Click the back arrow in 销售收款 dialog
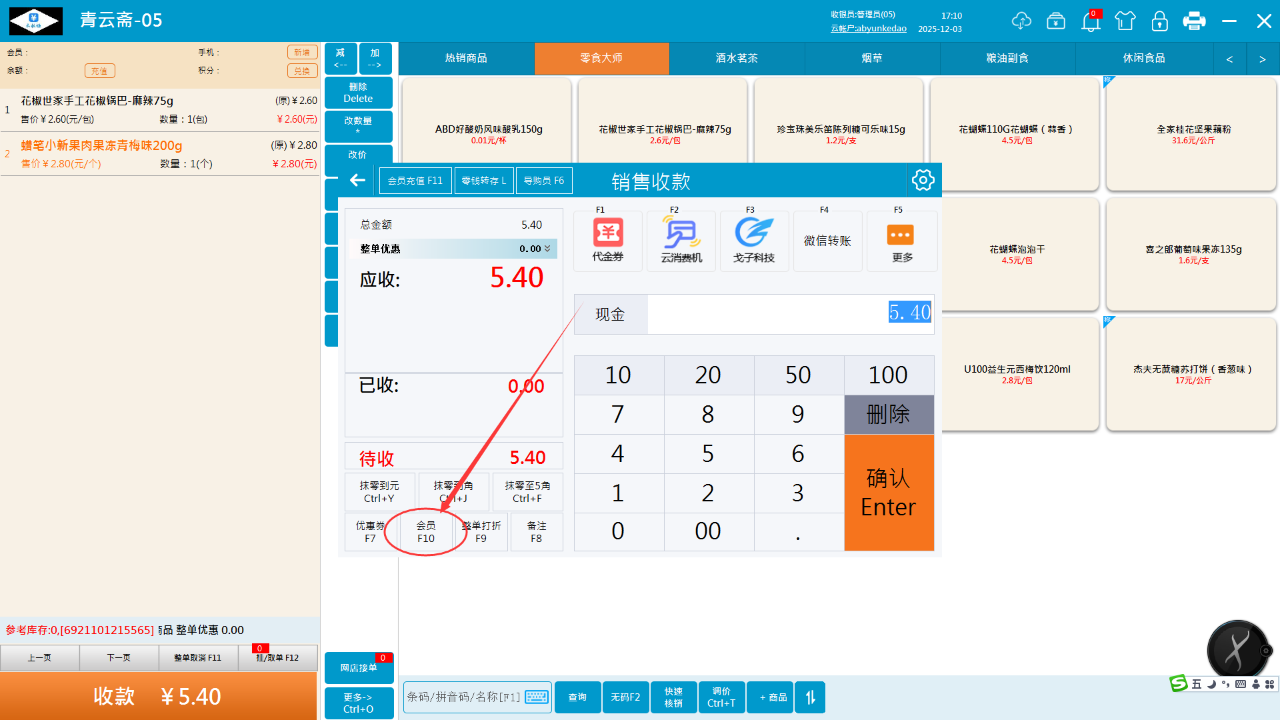The width and height of the screenshot is (1280, 720). [x=357, y=180]
